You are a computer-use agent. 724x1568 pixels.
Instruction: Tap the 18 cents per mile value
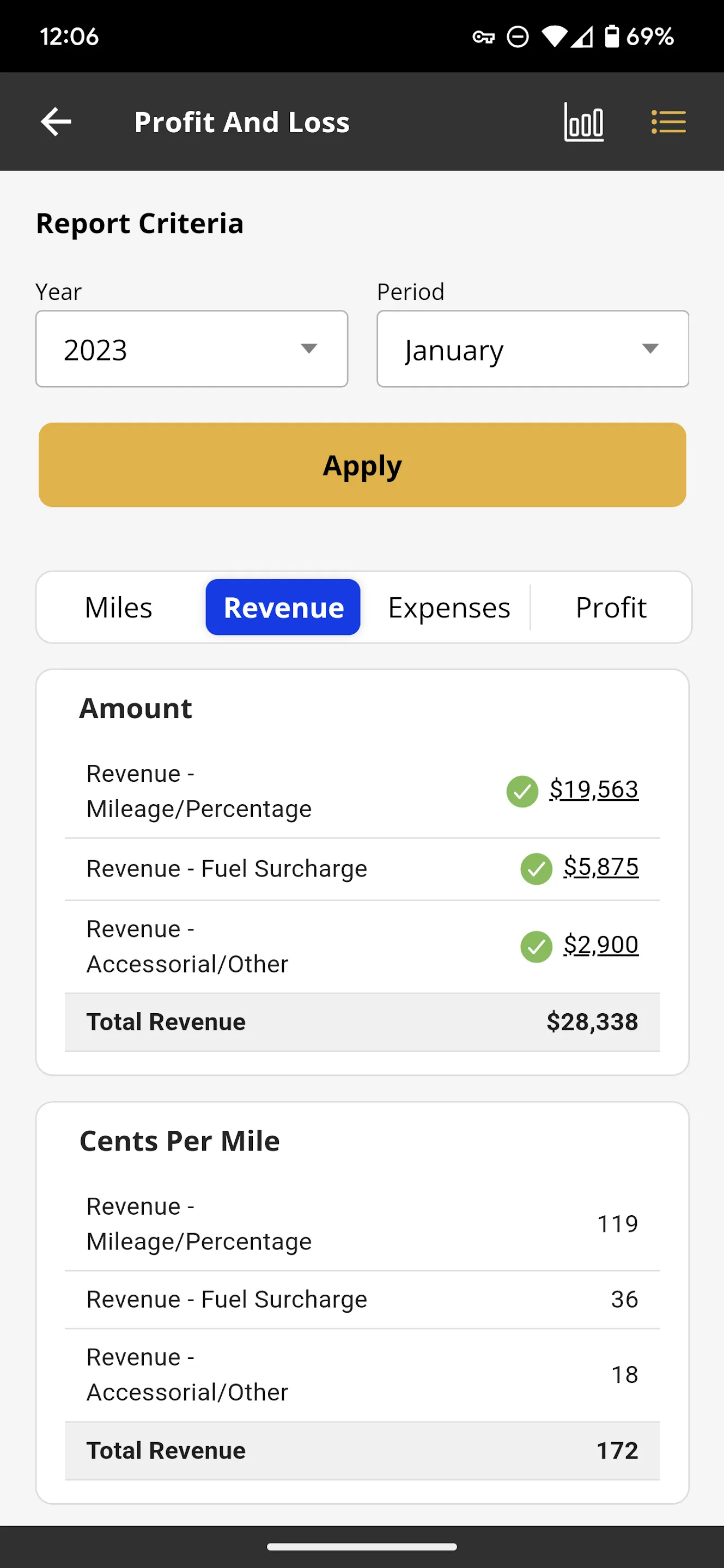click(x=625, y=1375)
